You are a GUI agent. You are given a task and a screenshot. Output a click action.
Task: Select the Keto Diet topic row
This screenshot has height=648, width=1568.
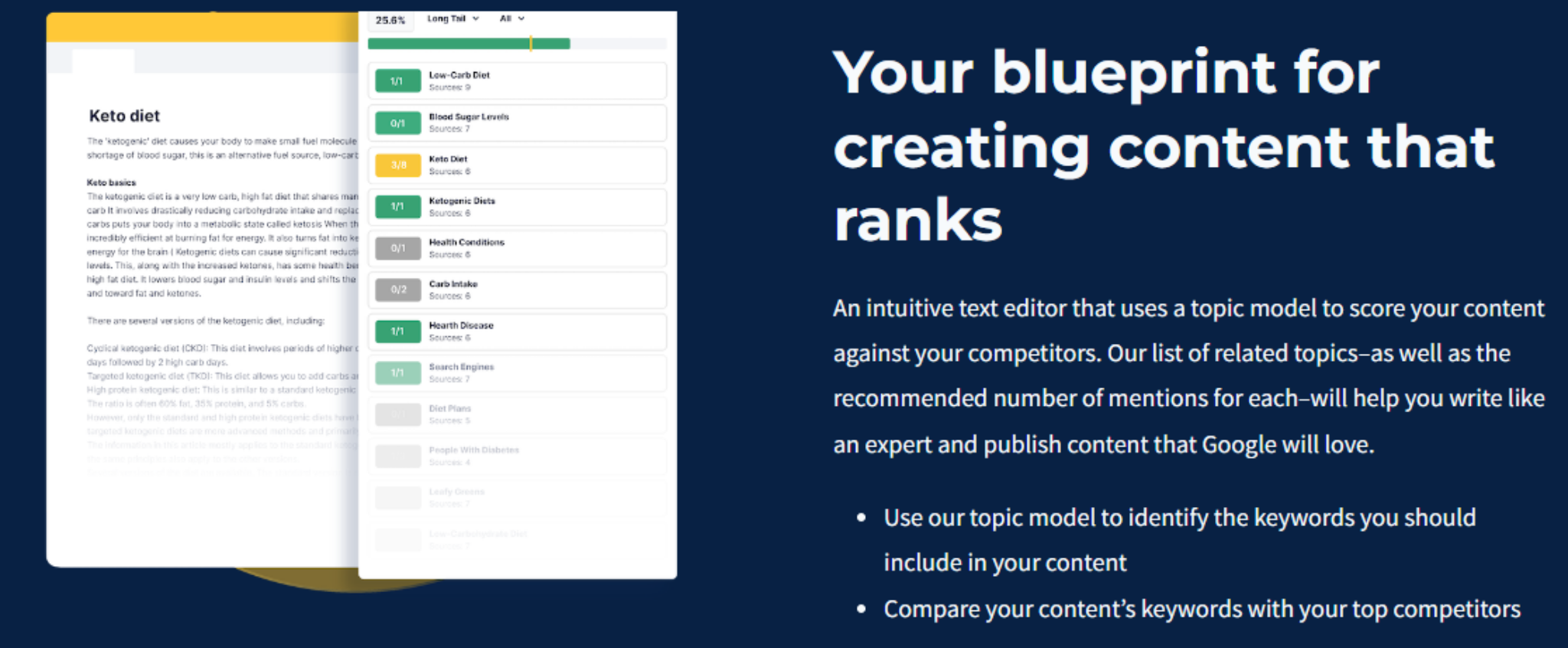tap(518, 165)
